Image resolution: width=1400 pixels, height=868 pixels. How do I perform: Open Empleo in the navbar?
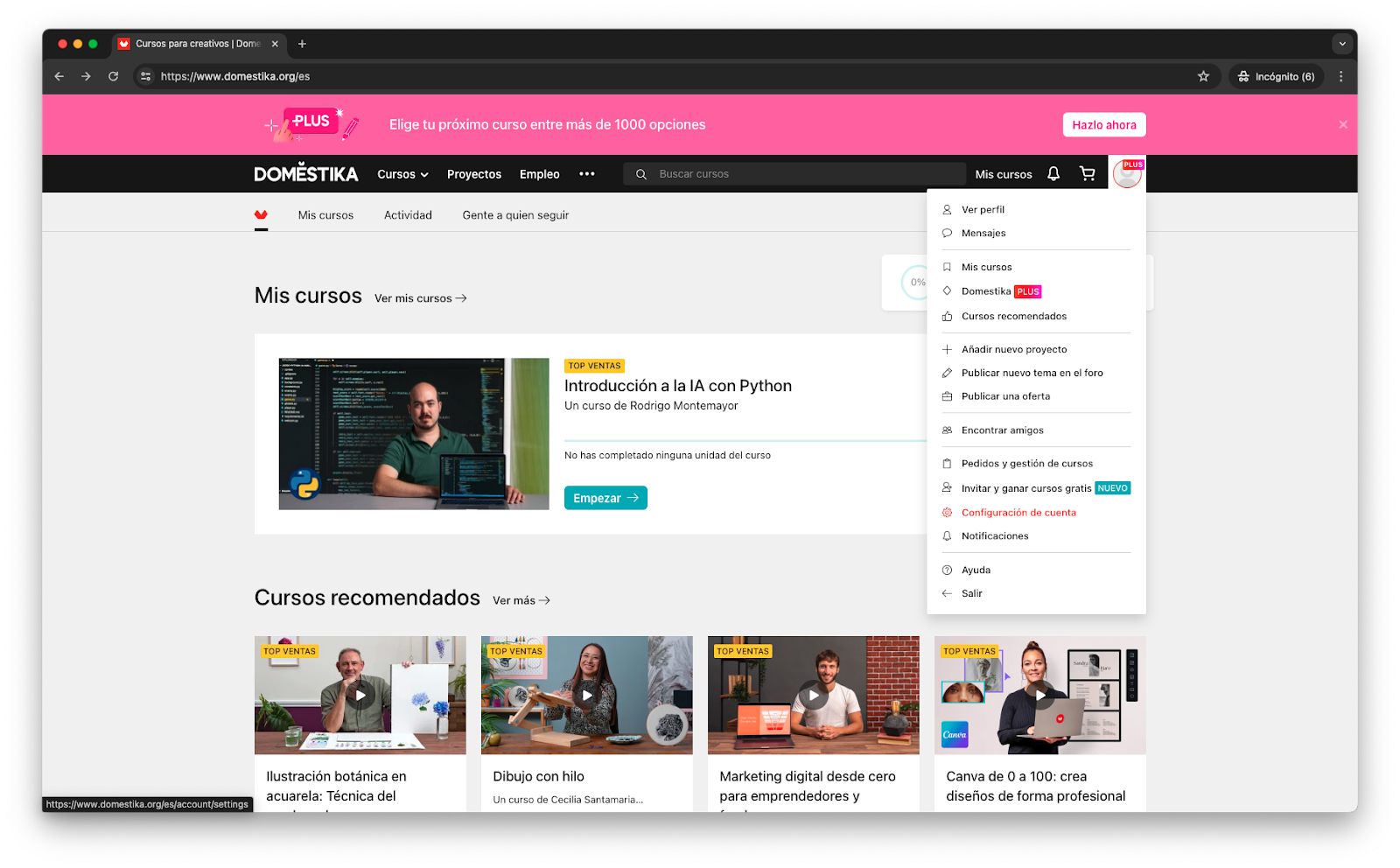pyautogui.click(x=539, y=174)
